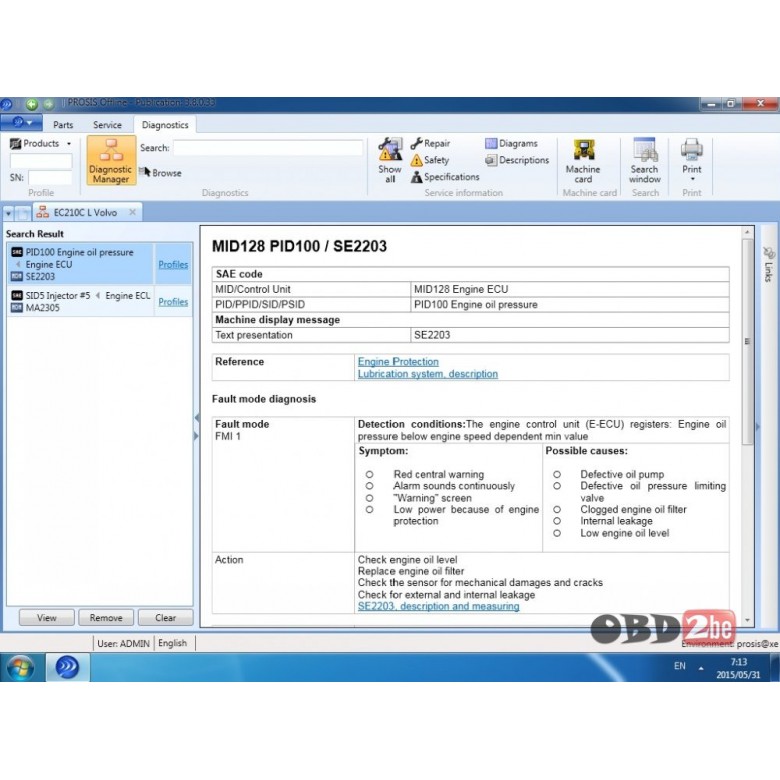Click the green forward navigation arrow
Viewport: 780px width, 780px height.
[x=49, y=104]
